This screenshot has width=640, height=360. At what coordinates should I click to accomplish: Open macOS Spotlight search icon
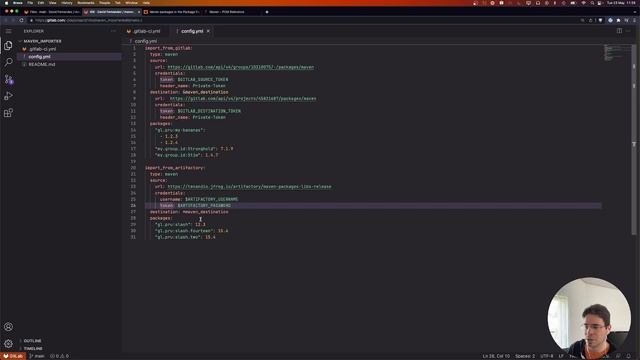(x=592, y=3)
